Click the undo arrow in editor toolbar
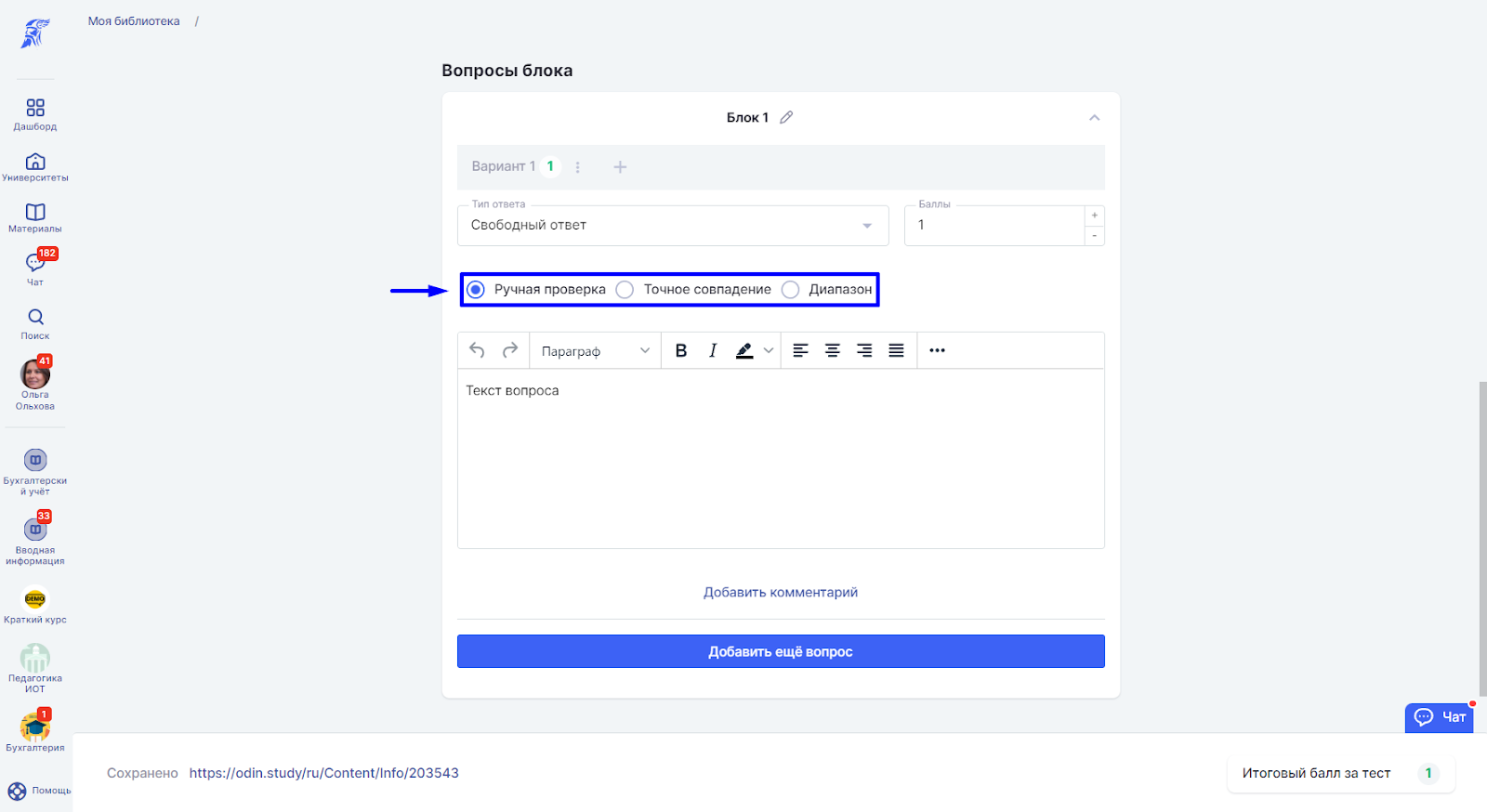 coord(477,350)
